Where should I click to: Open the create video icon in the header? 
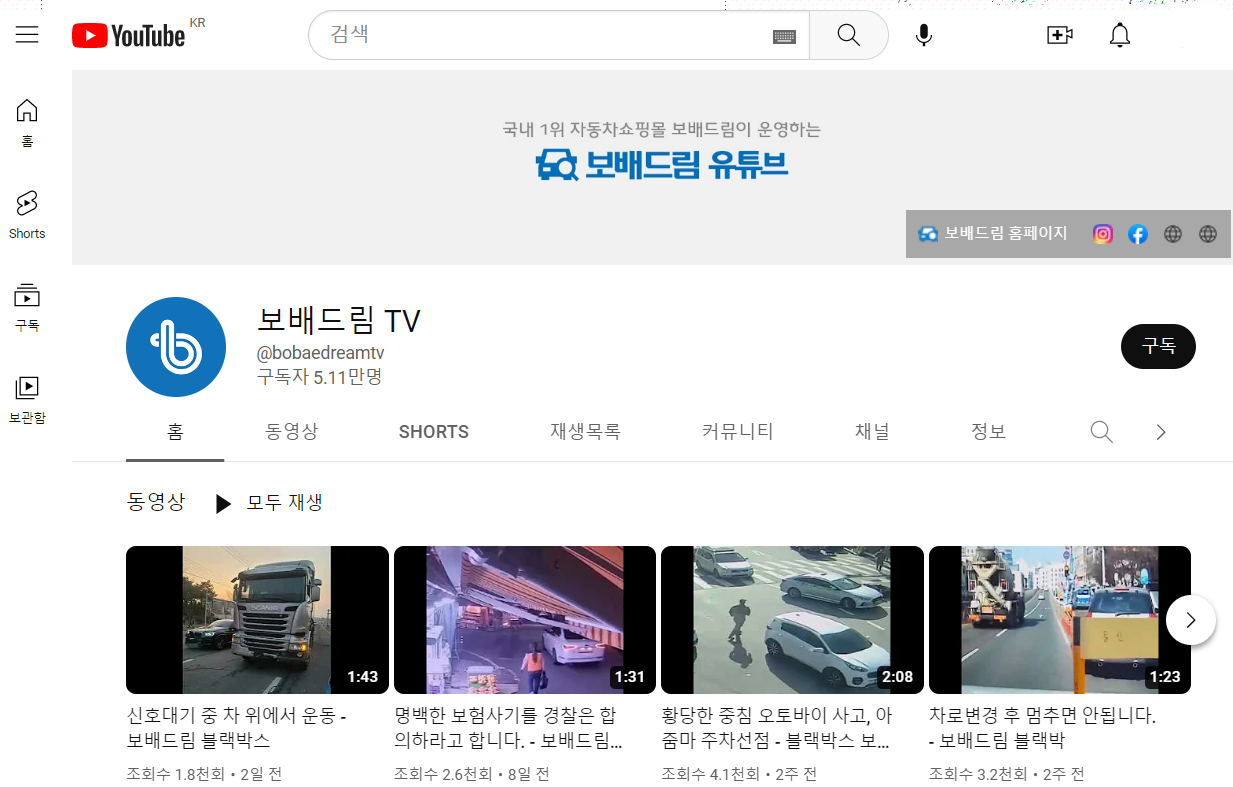coord(1059,34)
